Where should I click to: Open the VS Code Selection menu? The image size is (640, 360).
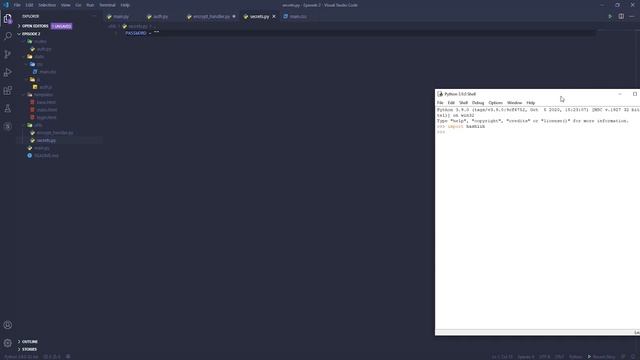click(x=47, y=5)
